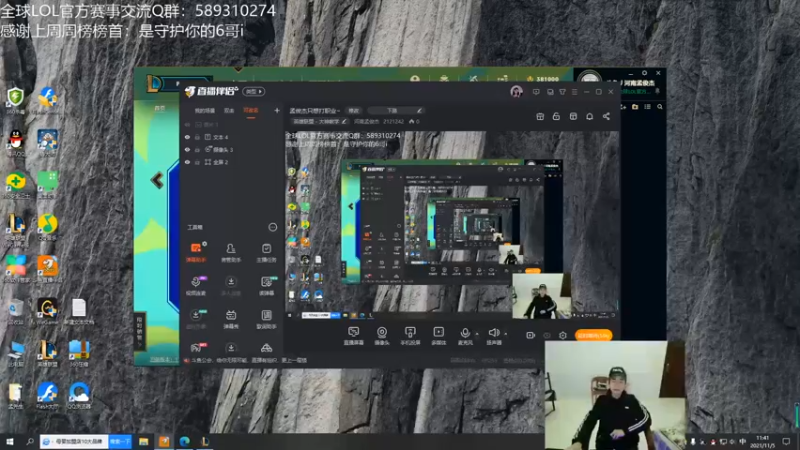
Task: Click the 麦克风 microphone icon
Action: tap(465, 333)
